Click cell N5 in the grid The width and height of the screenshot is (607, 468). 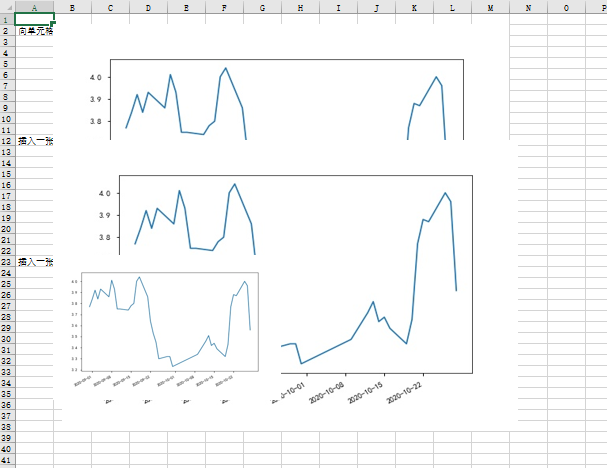coord(528,63)
